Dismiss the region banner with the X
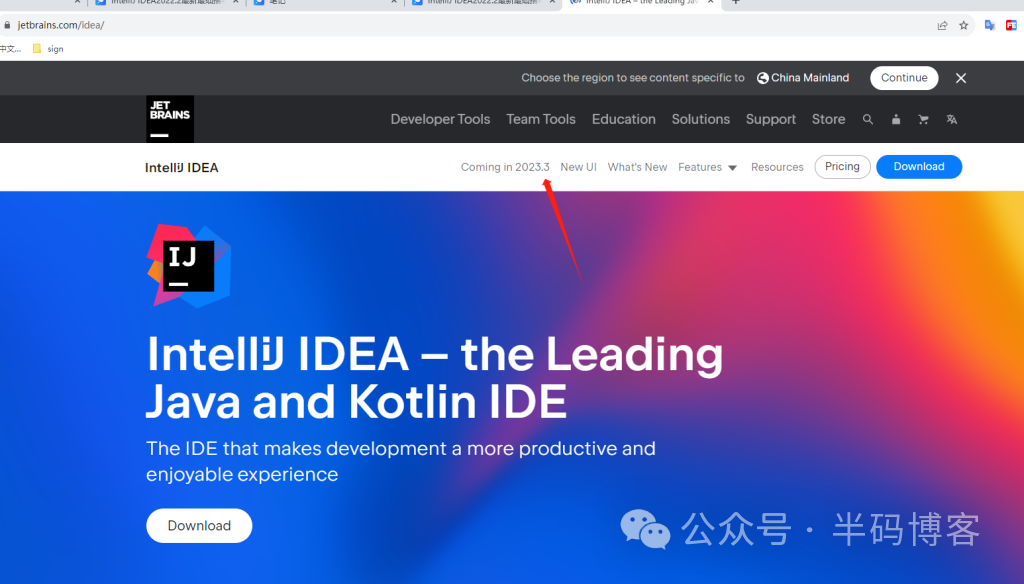Viewport: 1024px width, 584px height. pos(961,78)
